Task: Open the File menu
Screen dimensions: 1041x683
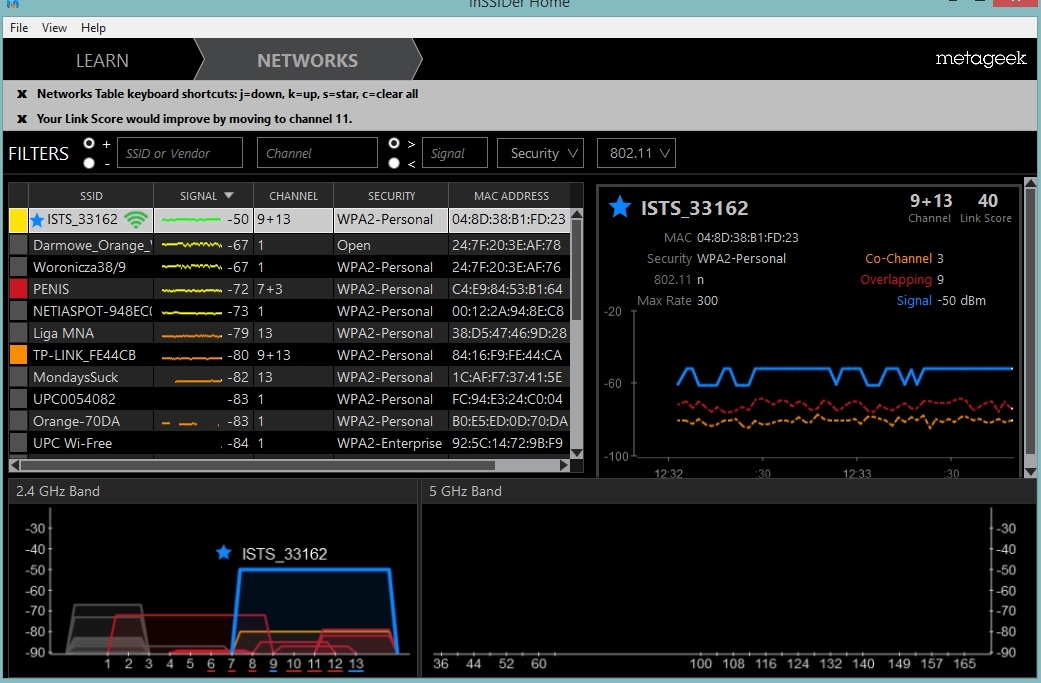Action: point(19,28)
